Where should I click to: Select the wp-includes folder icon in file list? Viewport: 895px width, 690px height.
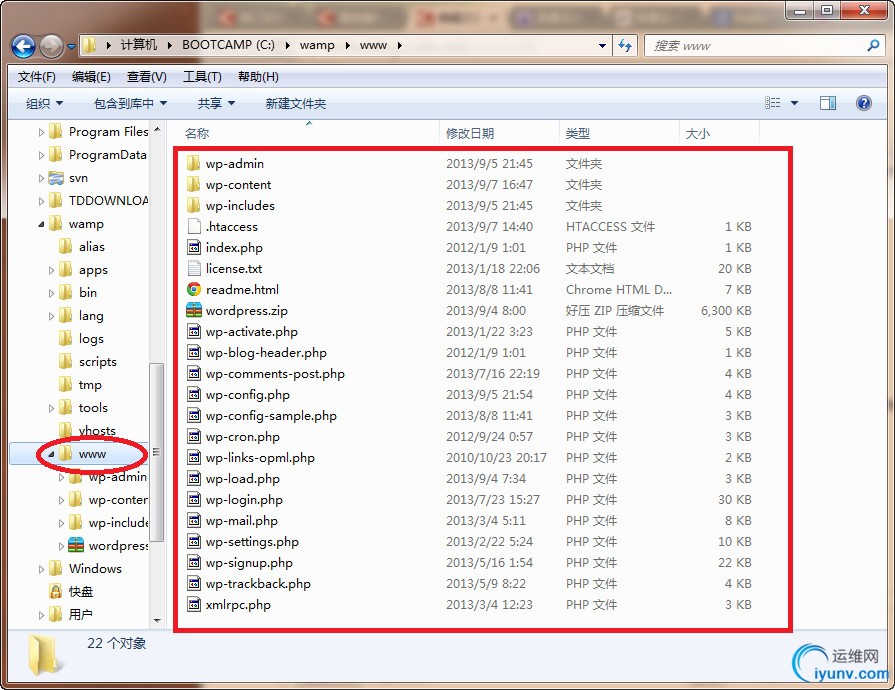click(x=194, y=205)
